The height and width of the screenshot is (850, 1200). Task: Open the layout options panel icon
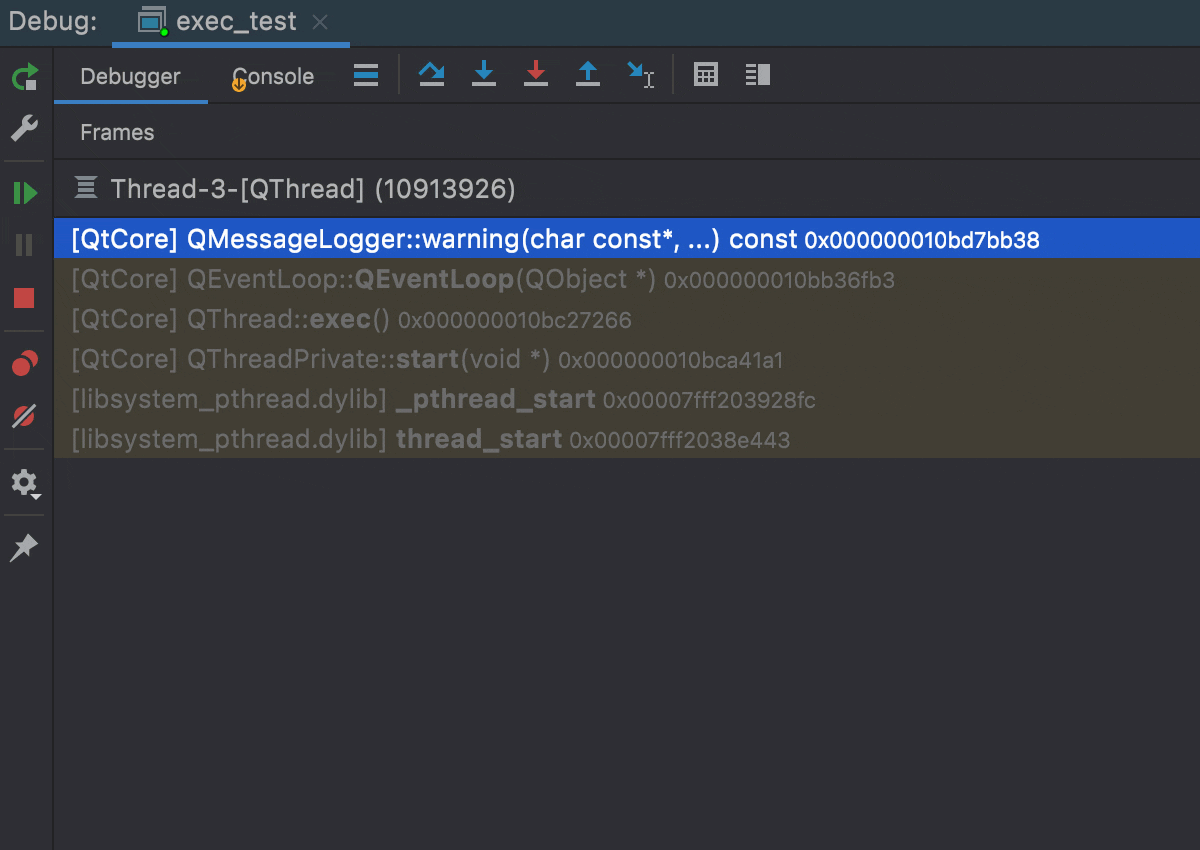point(757,75)
